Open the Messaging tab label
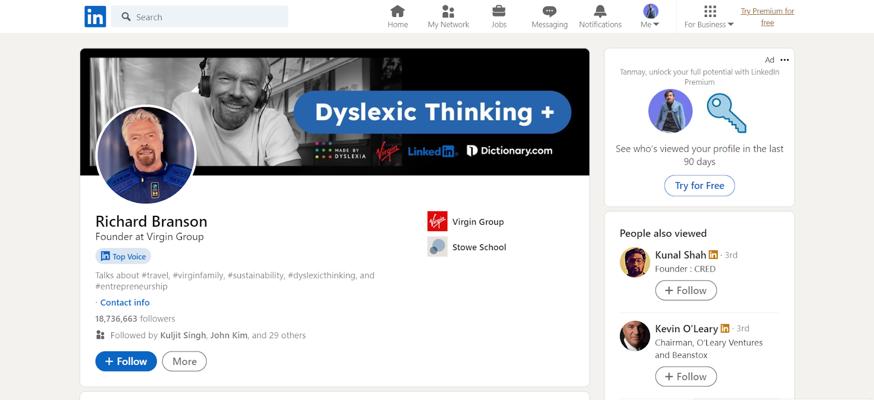Image resolution: width=874 pixels, height=400 pixels. 550,25
